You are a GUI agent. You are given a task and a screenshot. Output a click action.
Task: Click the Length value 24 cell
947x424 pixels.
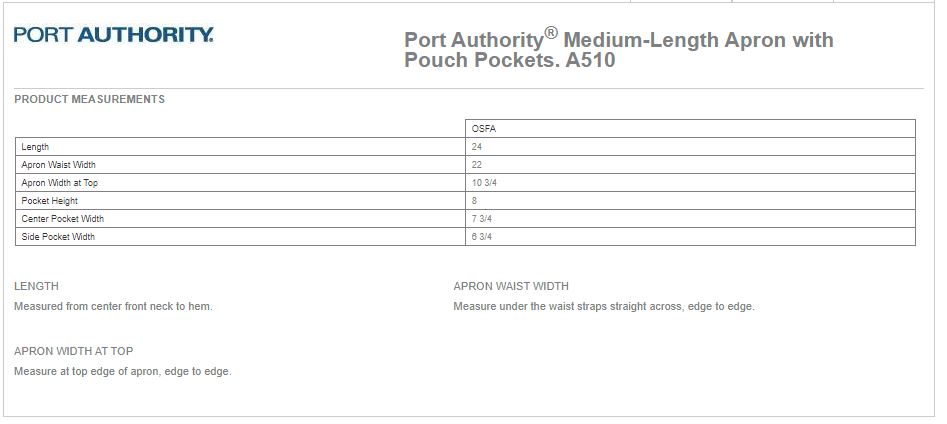point(477,147)
